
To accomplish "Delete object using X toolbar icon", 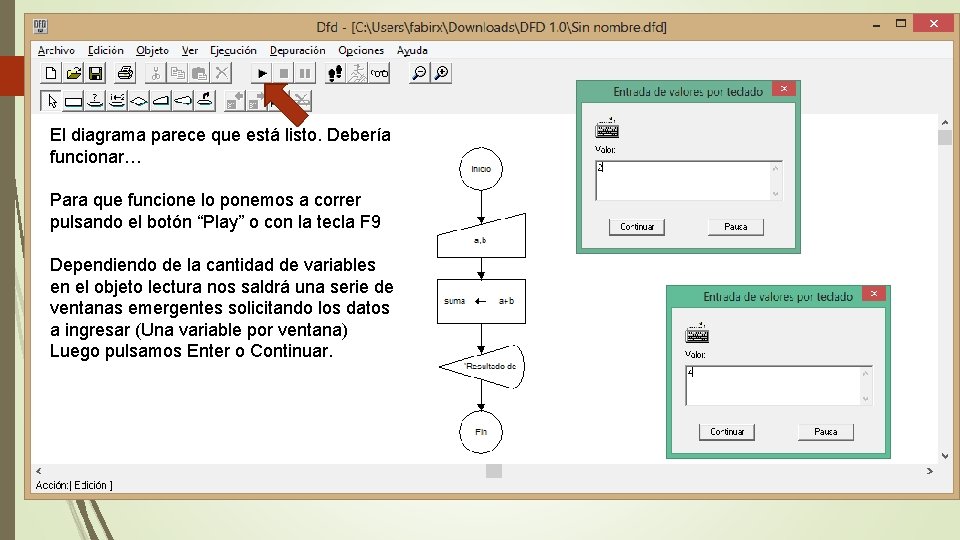I will (222, 73).
